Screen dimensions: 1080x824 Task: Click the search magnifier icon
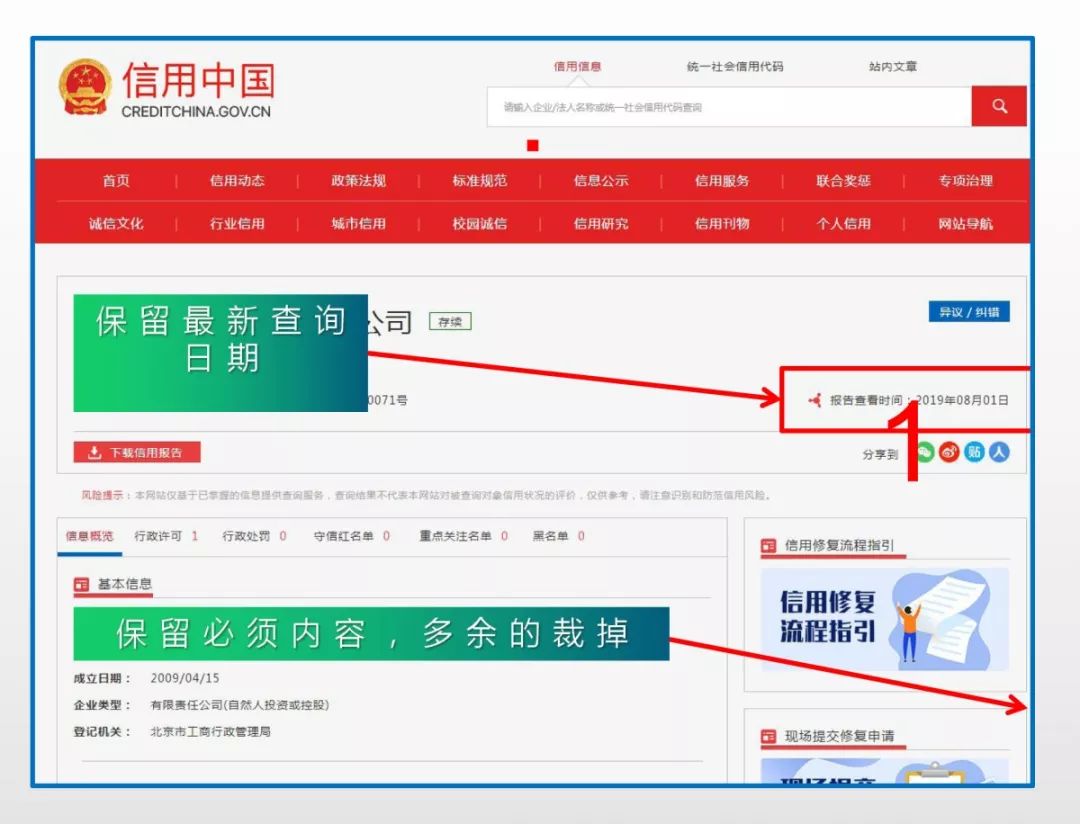998,105
